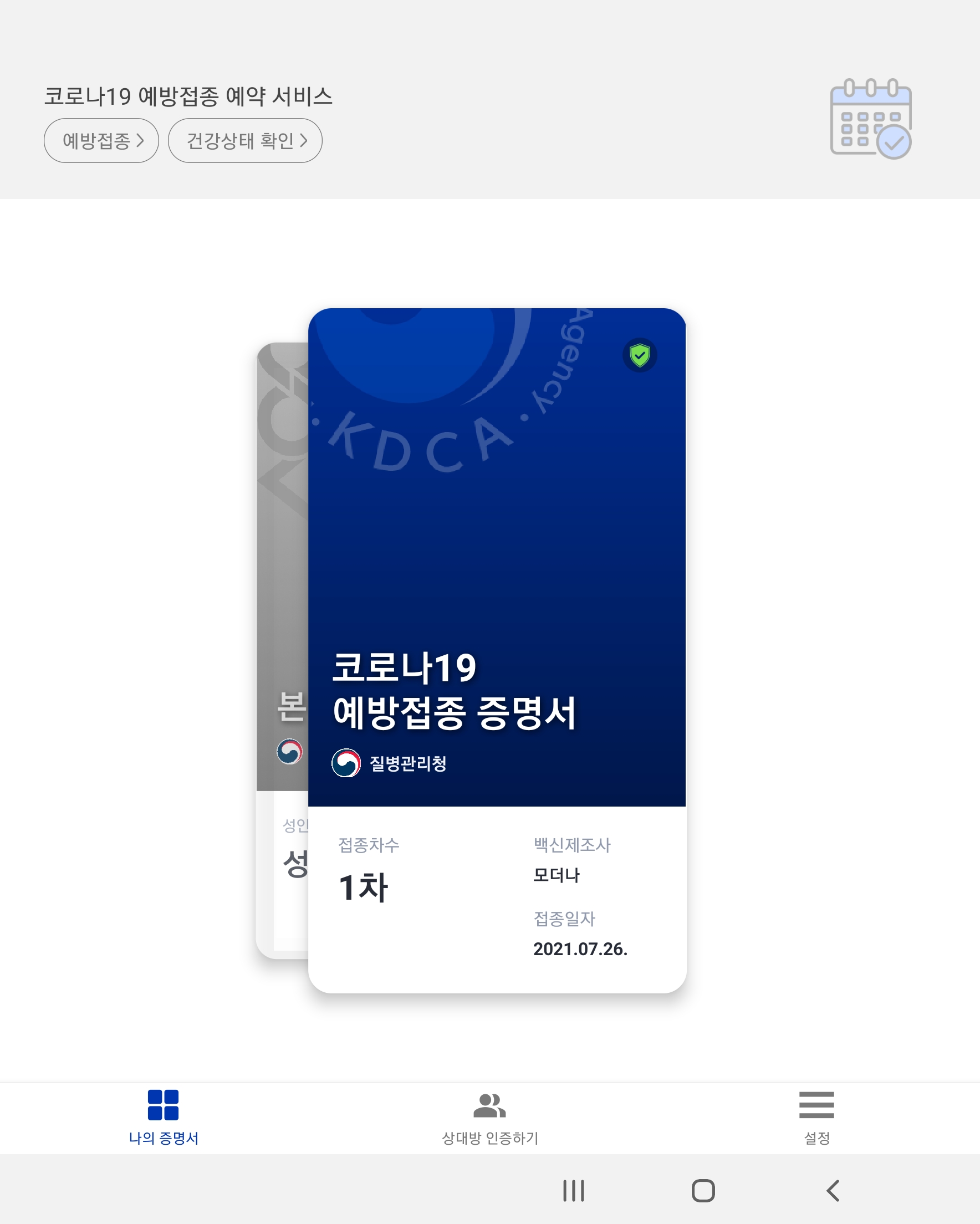980x1224 pixels.
Task: Select the 설정 tab label
Action: pos(817,1138)
